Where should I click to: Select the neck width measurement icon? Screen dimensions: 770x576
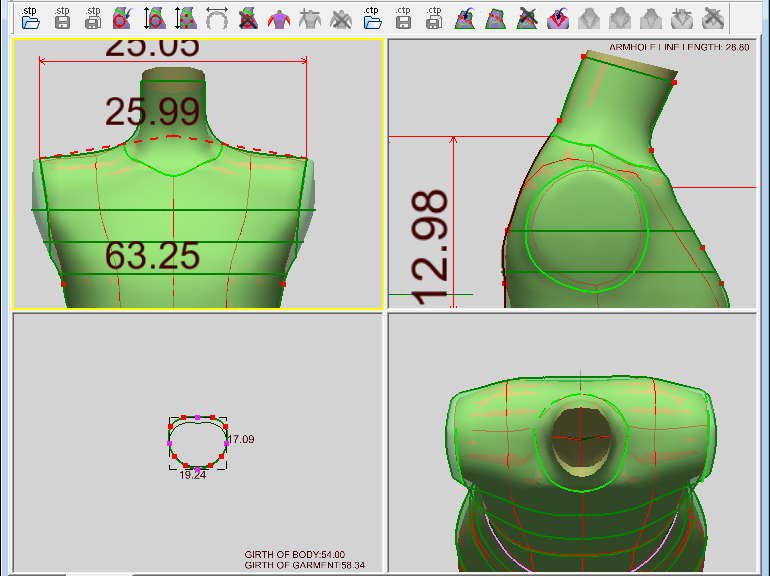tap(217, 18)
